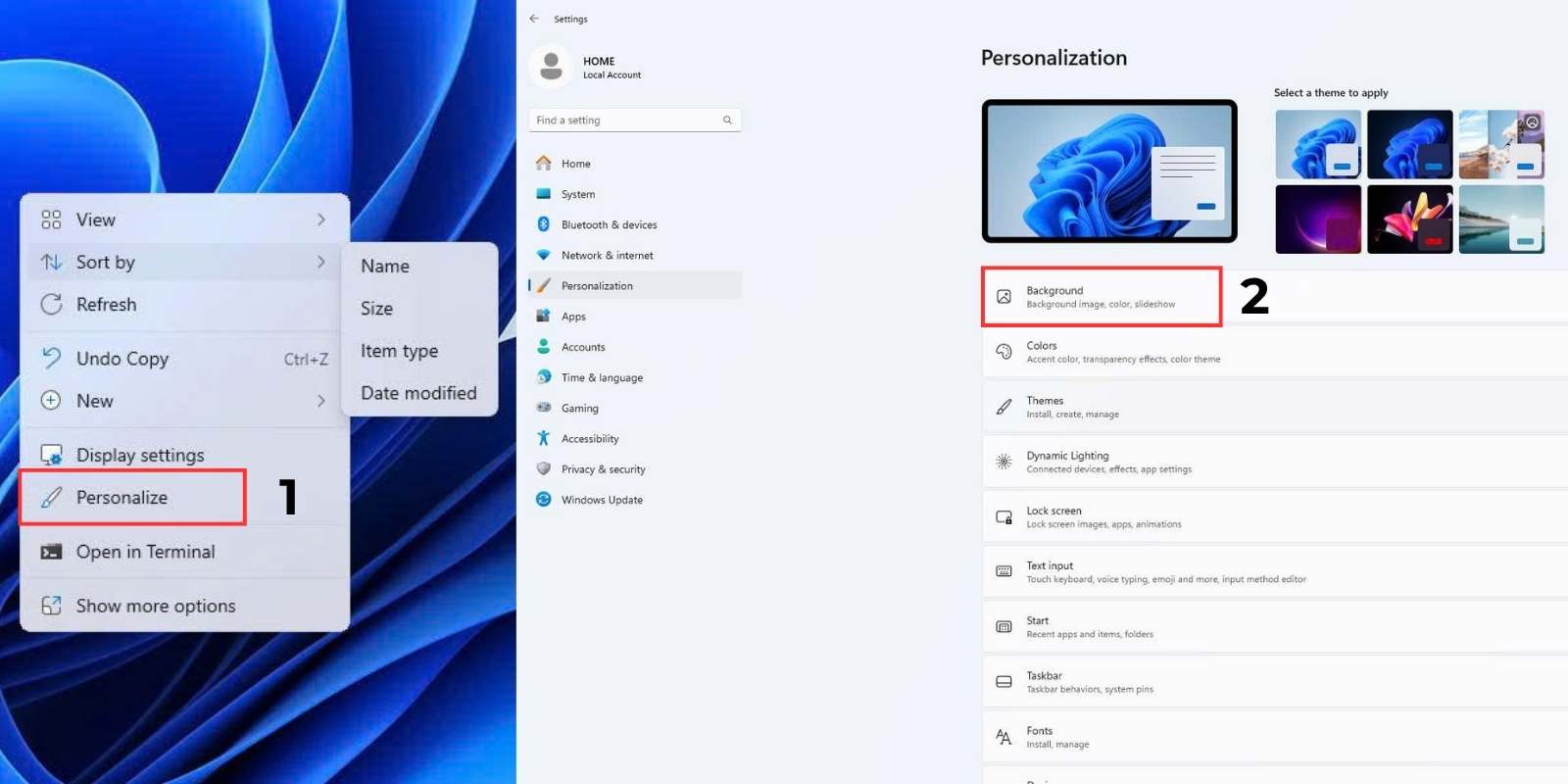Image resolution: width=1568 pixels, height=784 pixels.
Task: Click the Fonts AA icon
Action: [1004, 737]
